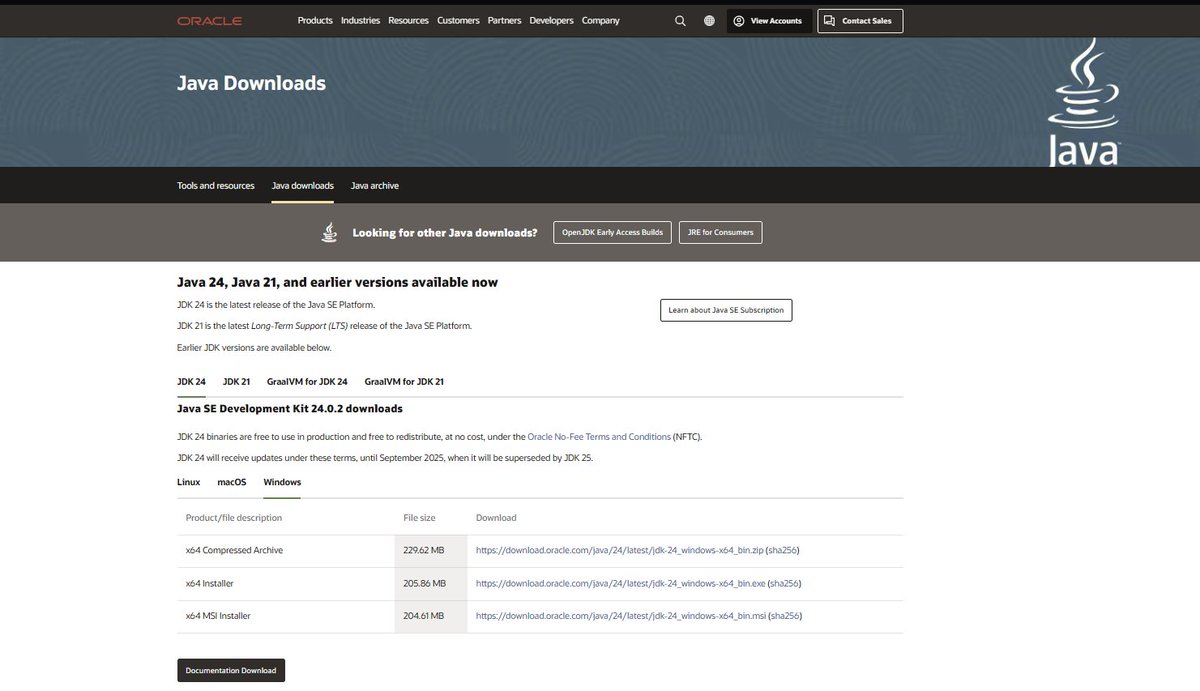This screenshot has height=691, width=1200.
Task: Open the search magnifier icon
Action: point(680,21)
